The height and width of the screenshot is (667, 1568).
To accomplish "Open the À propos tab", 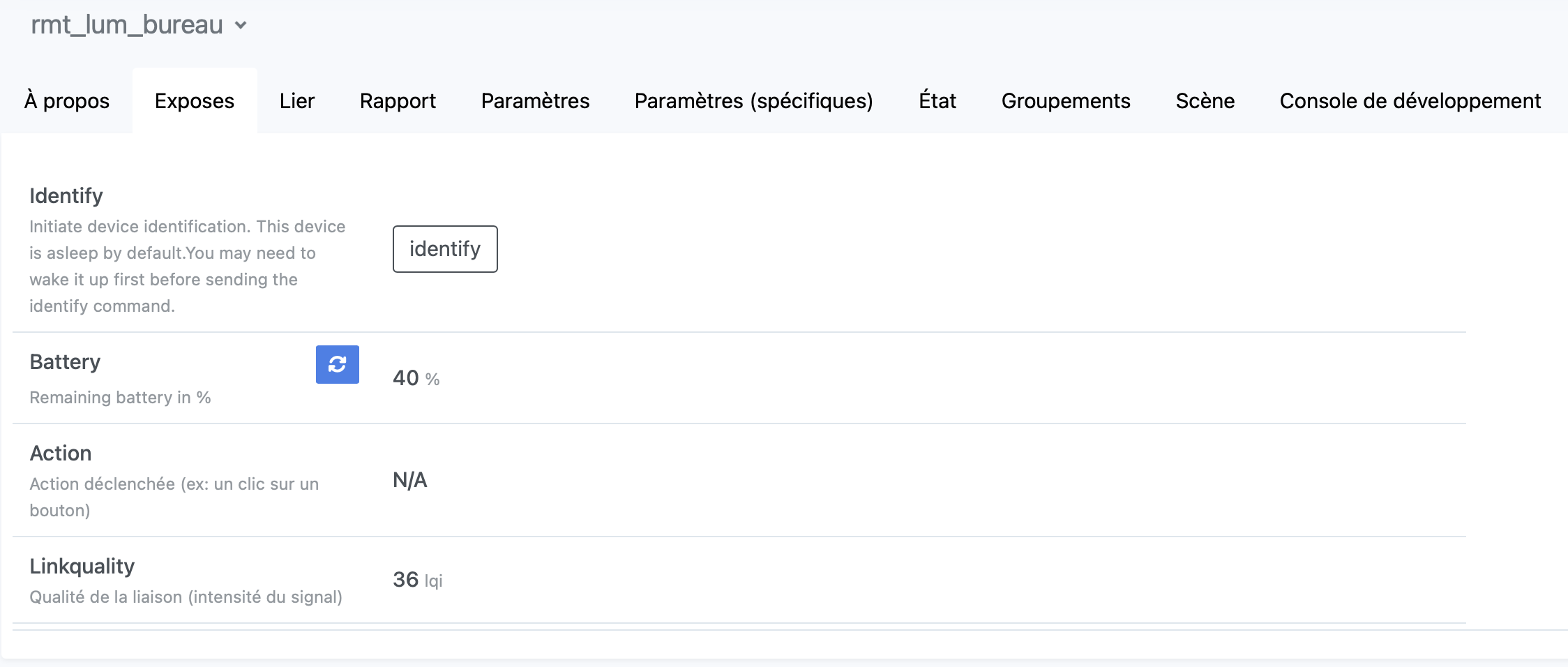I will 67,101.
